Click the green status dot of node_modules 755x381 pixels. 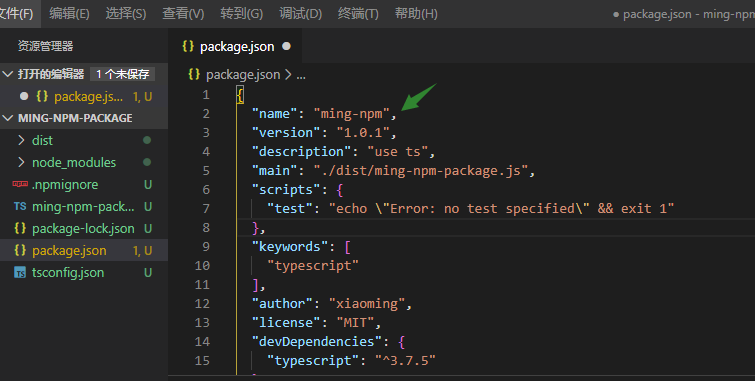(147, 162)
